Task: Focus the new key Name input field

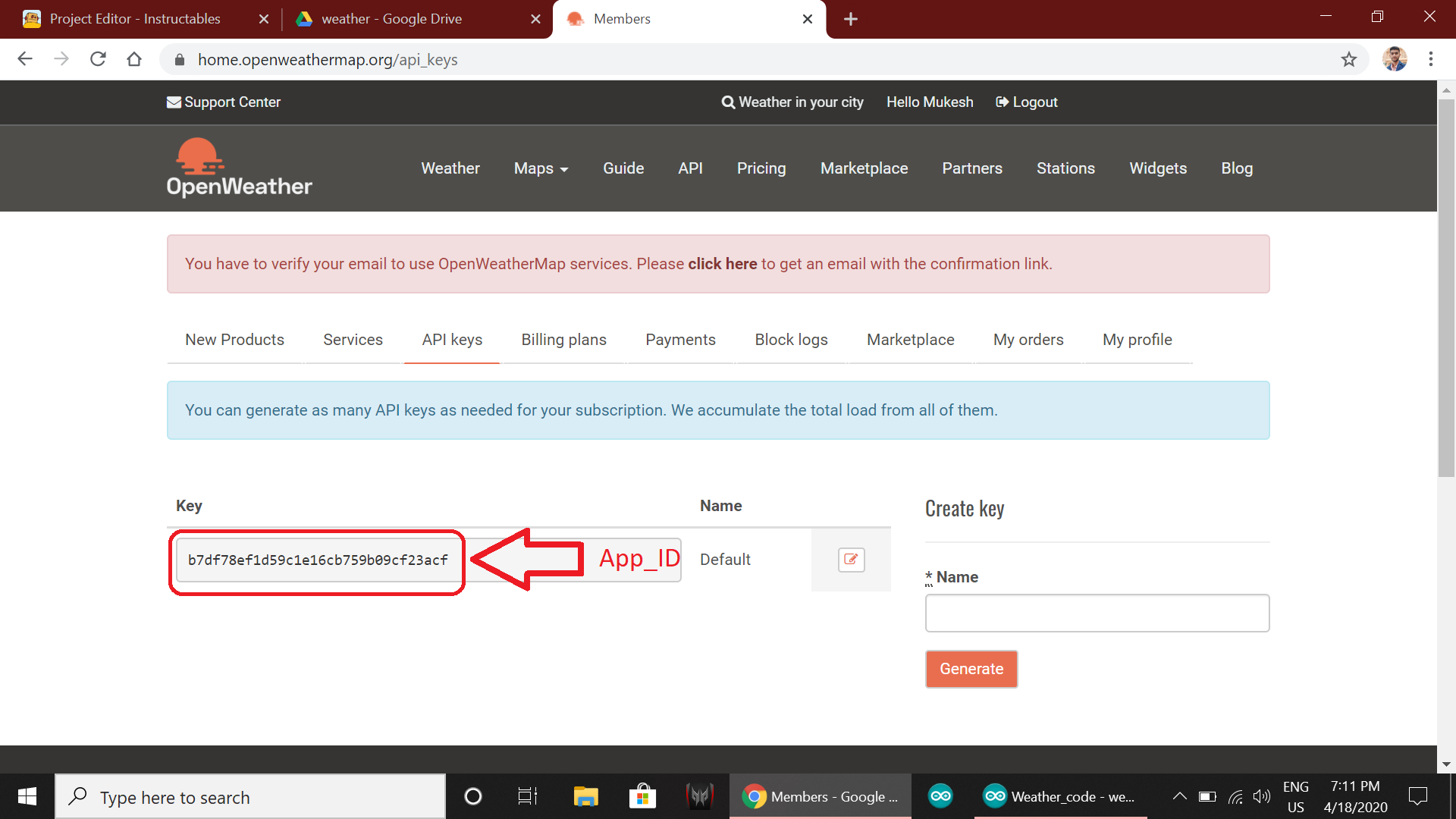Action: 1097,613
